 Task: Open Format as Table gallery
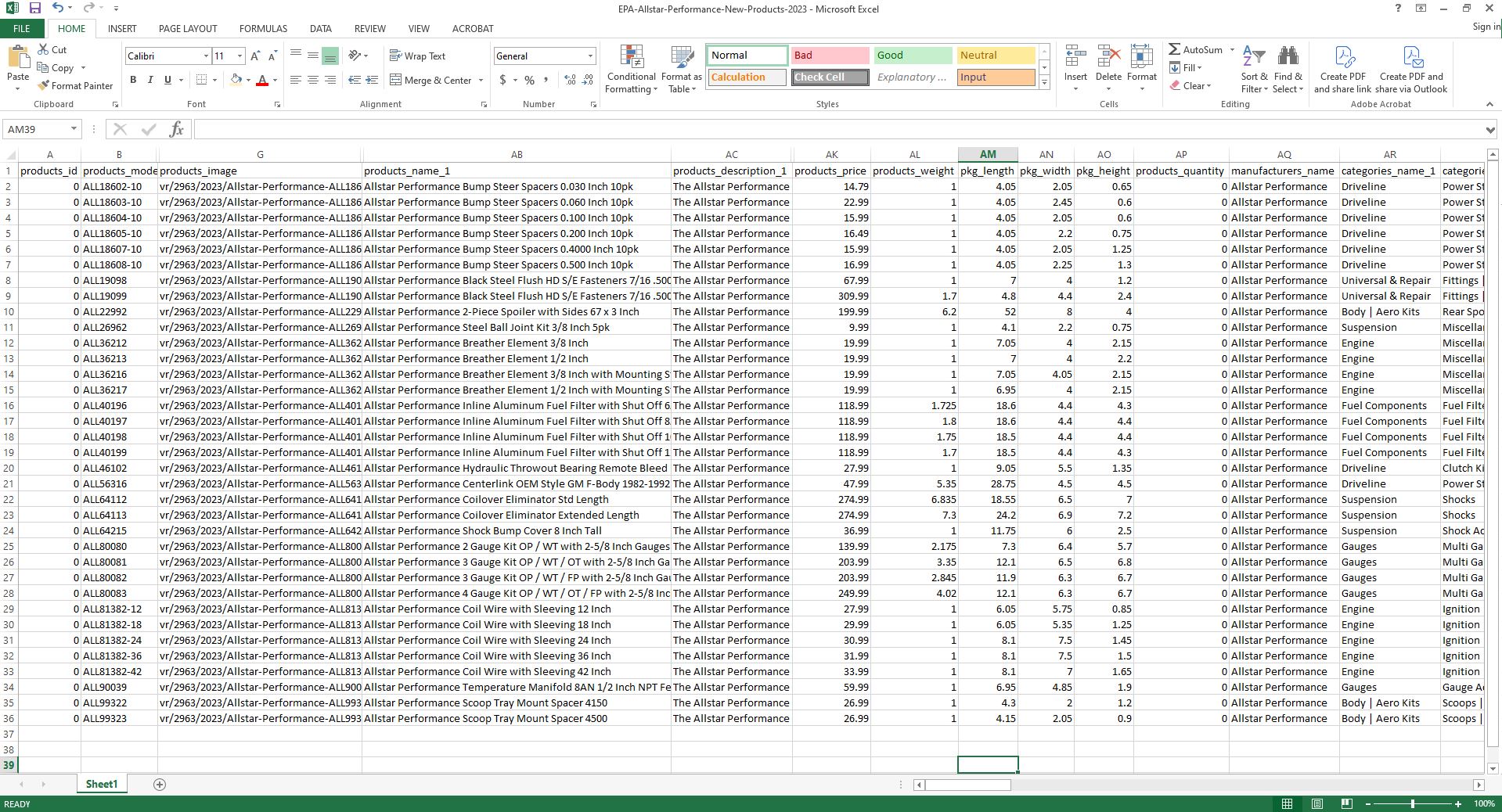coord(682,69)
